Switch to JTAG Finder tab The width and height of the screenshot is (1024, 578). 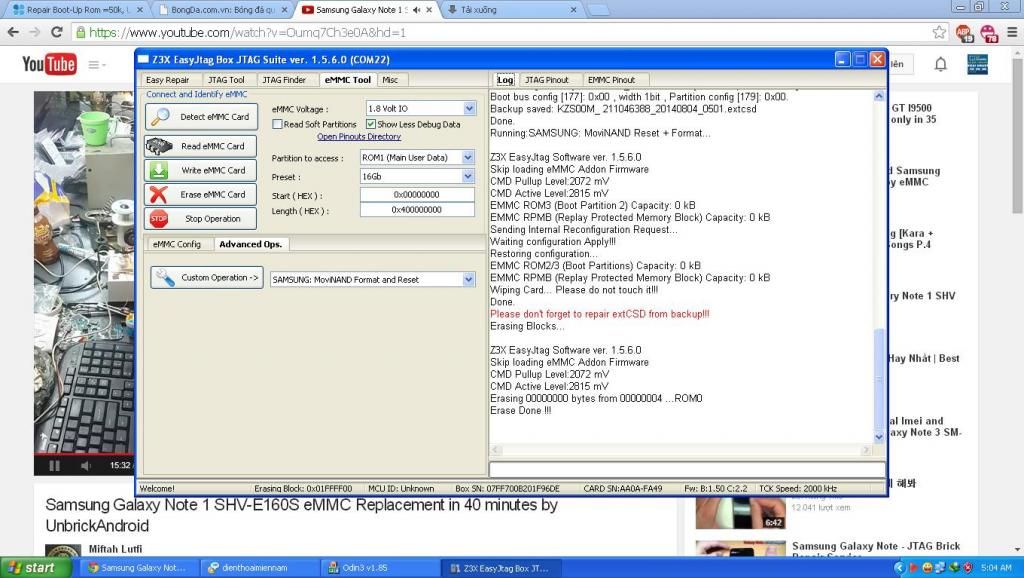point(284,80)
